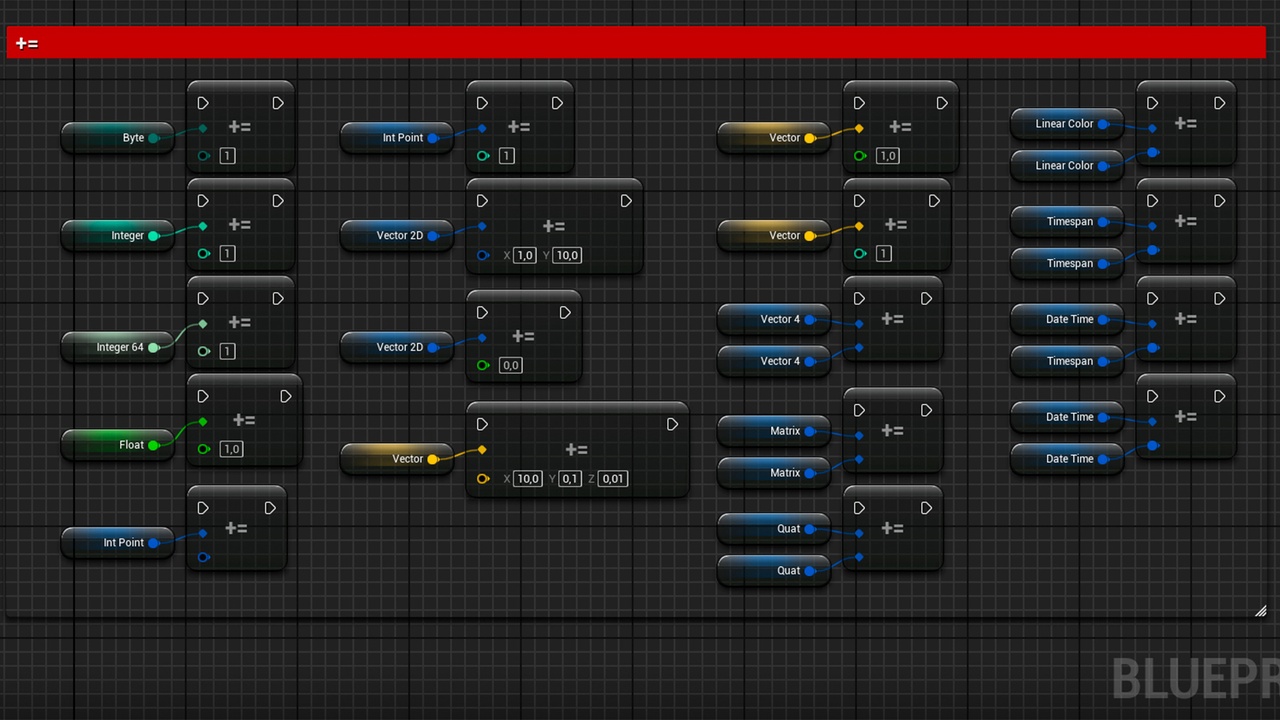Click exec output pin of Integer += node
Viewport: 1280px width, 720px height.
[x=278, y=201]
